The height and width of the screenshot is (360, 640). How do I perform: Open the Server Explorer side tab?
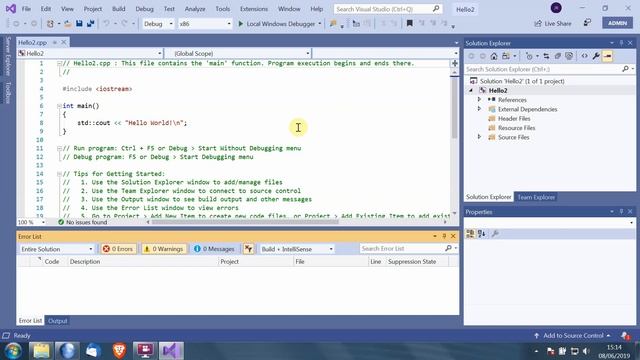click(x=8, y=56)
